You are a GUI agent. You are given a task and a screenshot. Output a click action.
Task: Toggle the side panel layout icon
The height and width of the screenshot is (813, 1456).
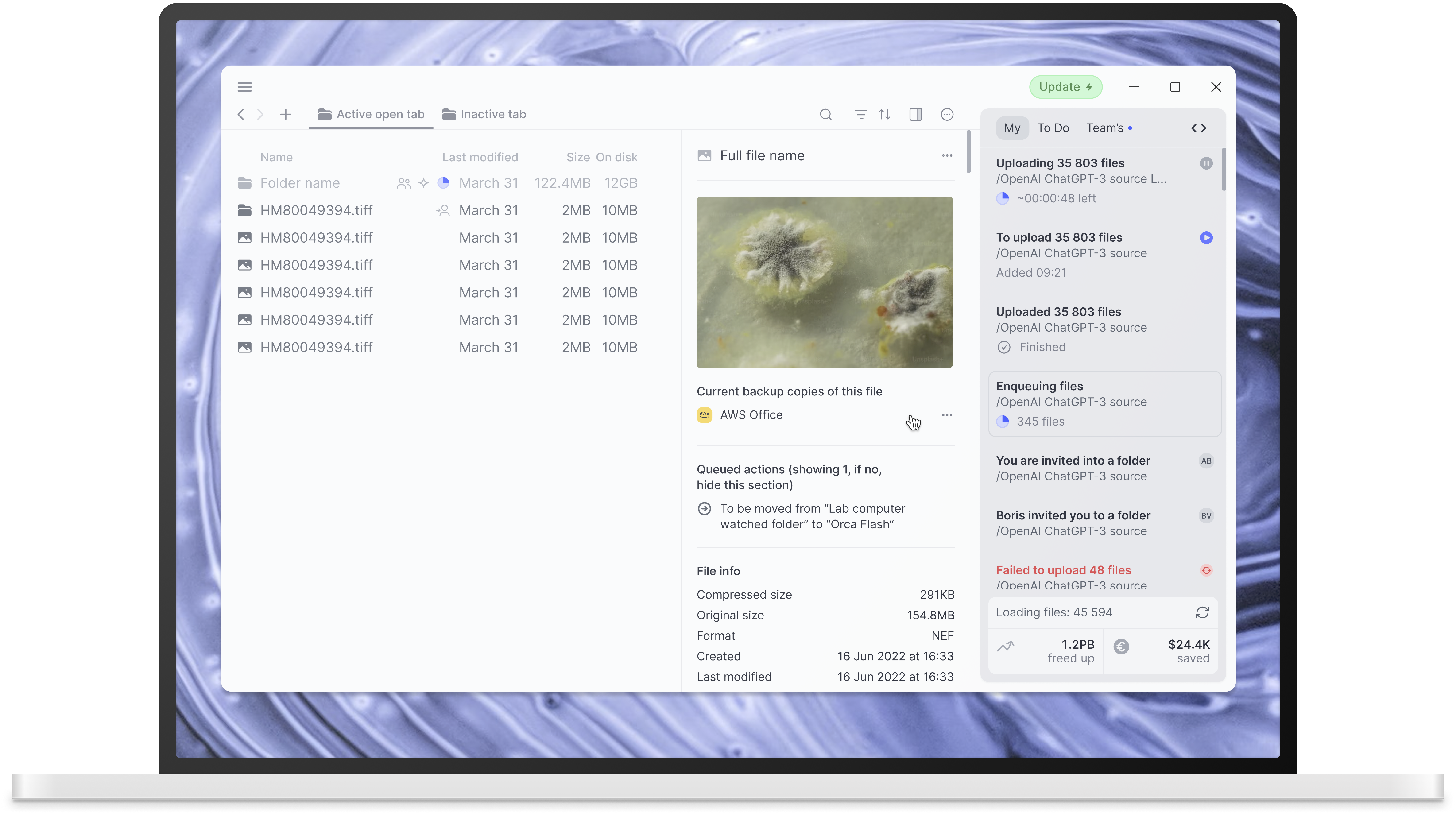coord(916,114)
